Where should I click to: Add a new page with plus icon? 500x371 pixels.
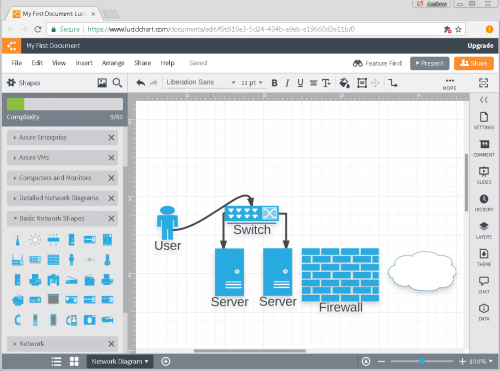tap(166, 362)
